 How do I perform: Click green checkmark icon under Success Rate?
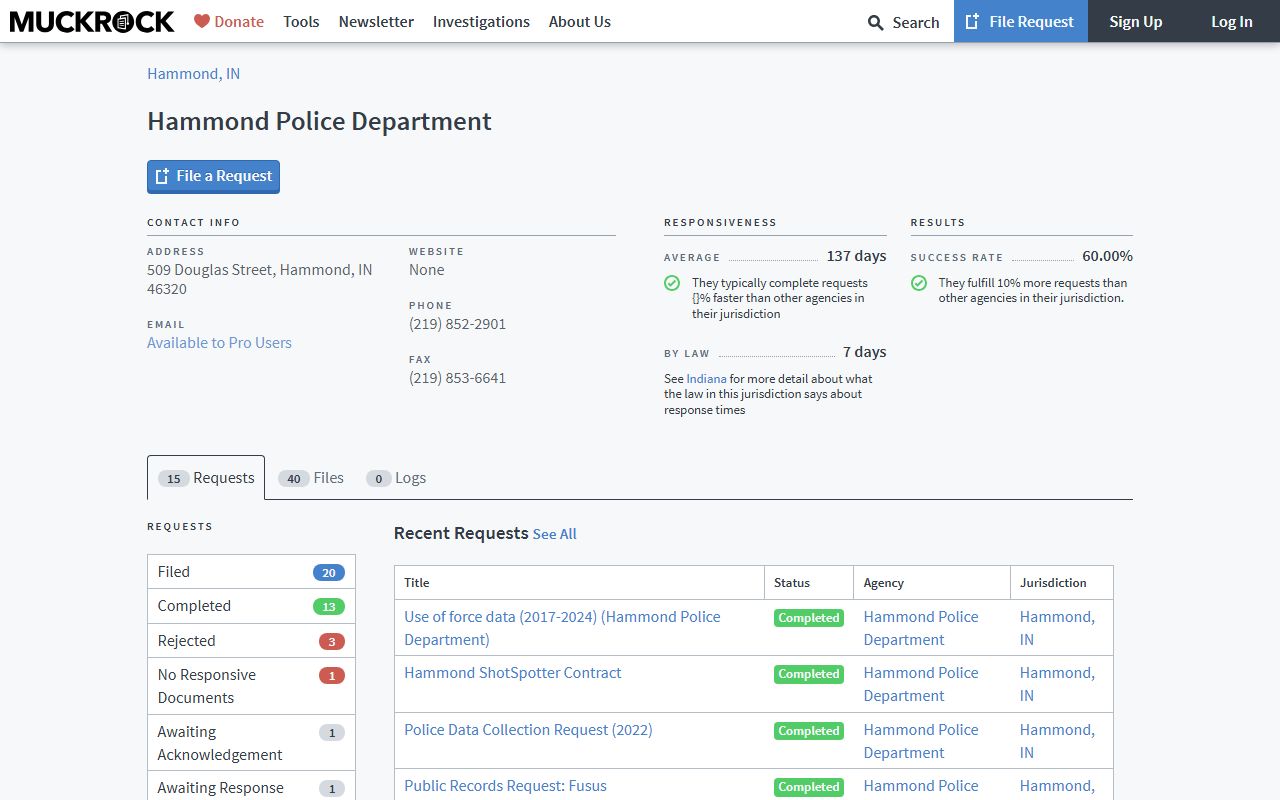click(919, 283)
